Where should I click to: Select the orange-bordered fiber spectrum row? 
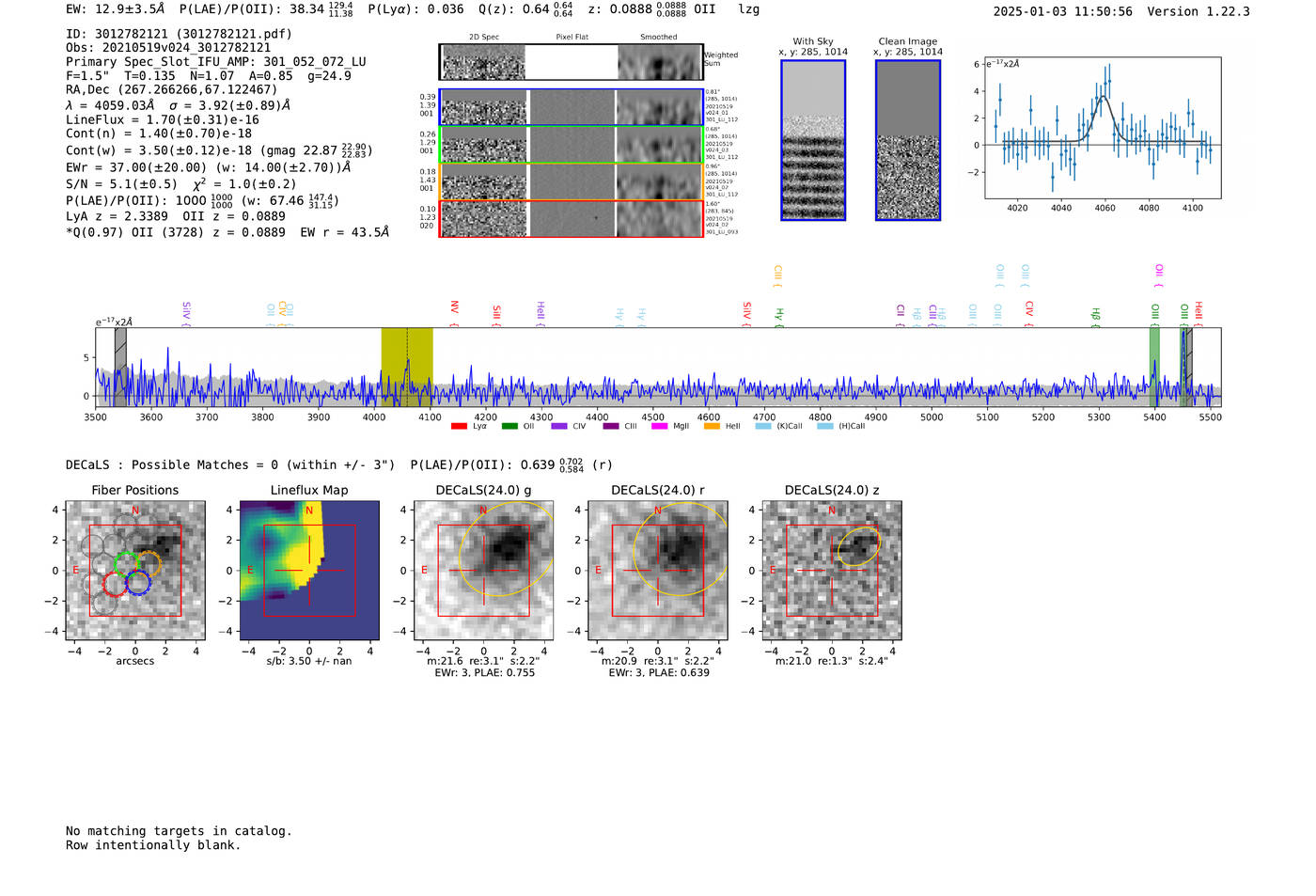coord(572,181)
